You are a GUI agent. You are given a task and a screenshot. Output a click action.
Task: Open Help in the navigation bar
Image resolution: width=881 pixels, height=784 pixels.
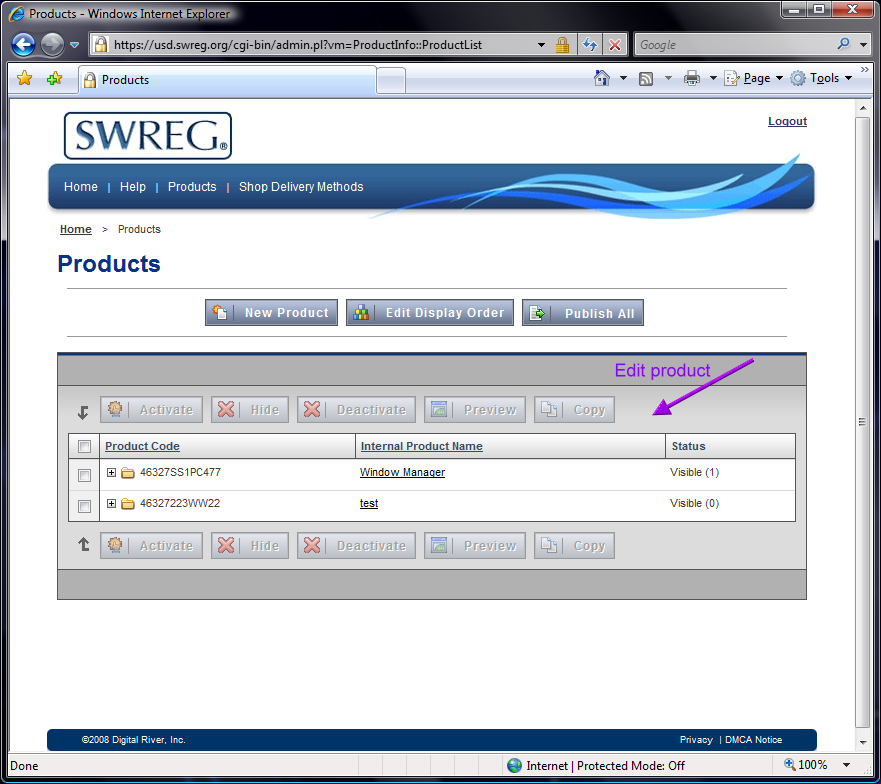[x=133, y=187]
